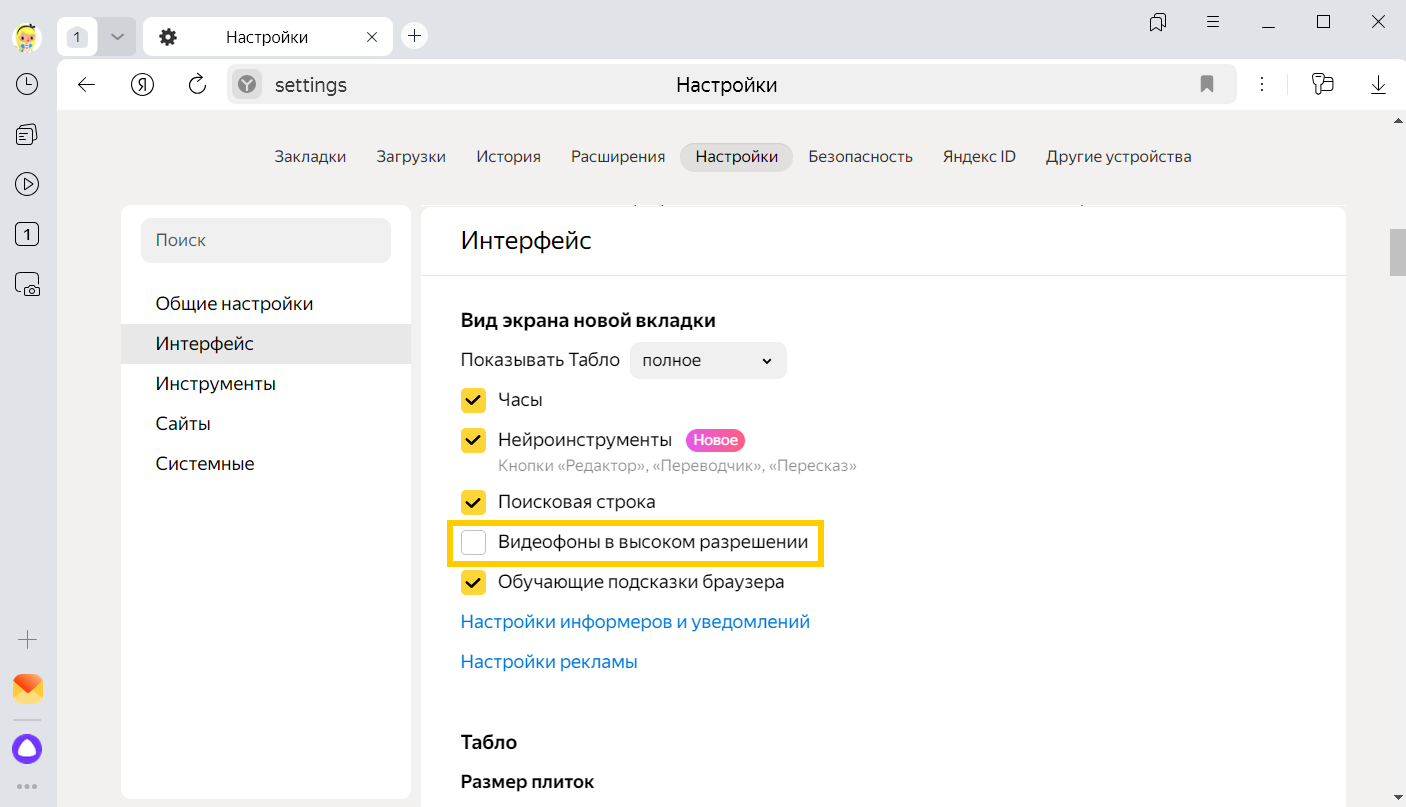Click the scrollbar up arrow
The image size is (1406, 807).
click(1397, 120)
